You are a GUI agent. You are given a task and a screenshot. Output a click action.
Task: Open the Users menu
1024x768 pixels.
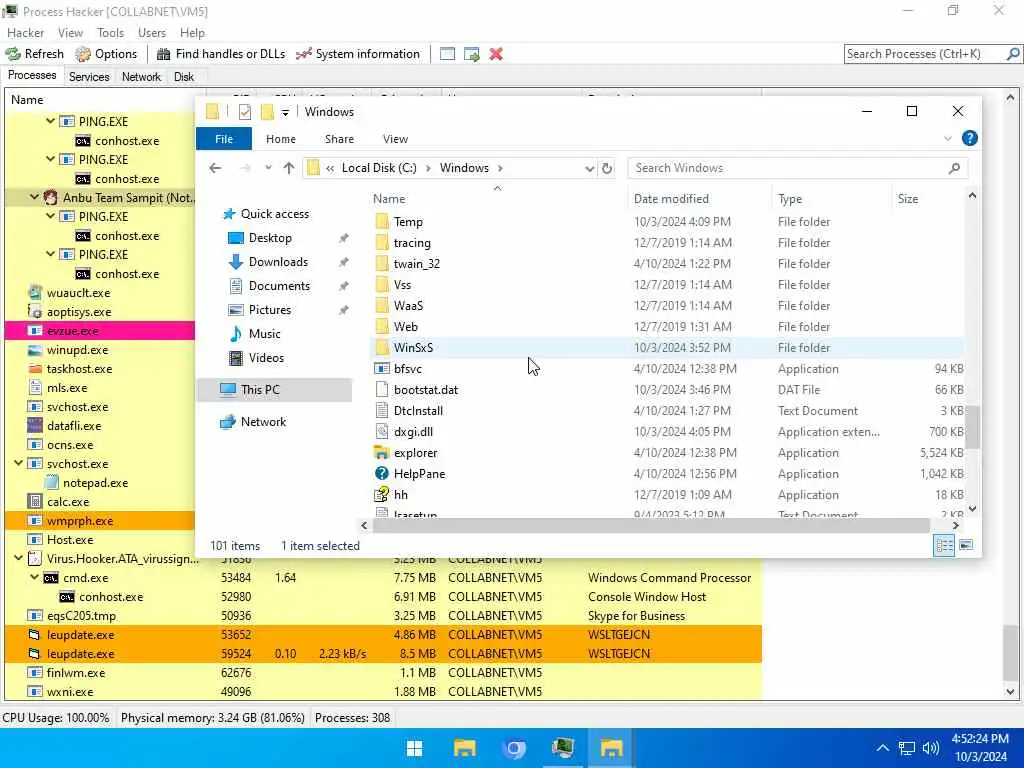point(152,33)
